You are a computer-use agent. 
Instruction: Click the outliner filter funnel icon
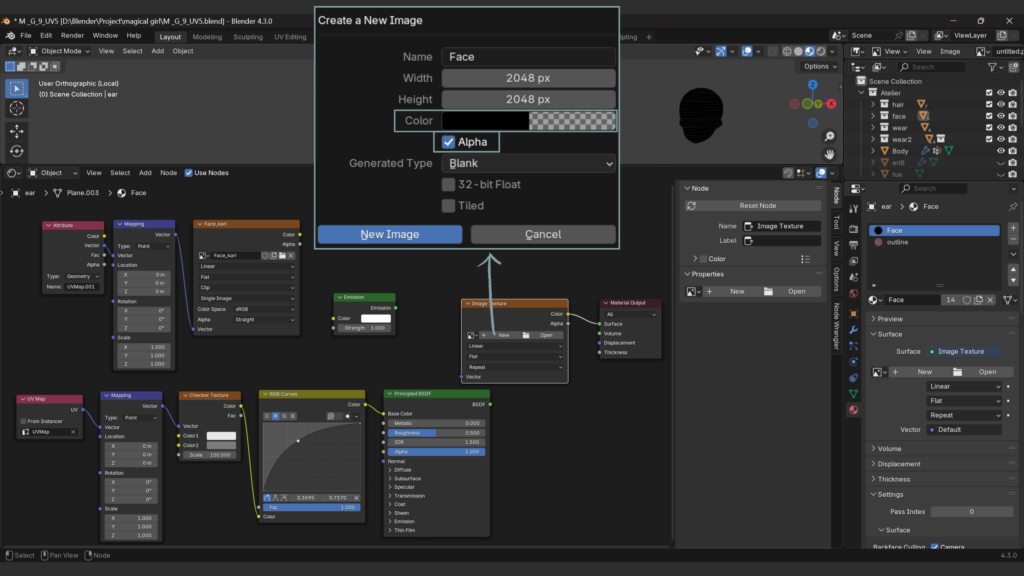(x=991, y=67)
